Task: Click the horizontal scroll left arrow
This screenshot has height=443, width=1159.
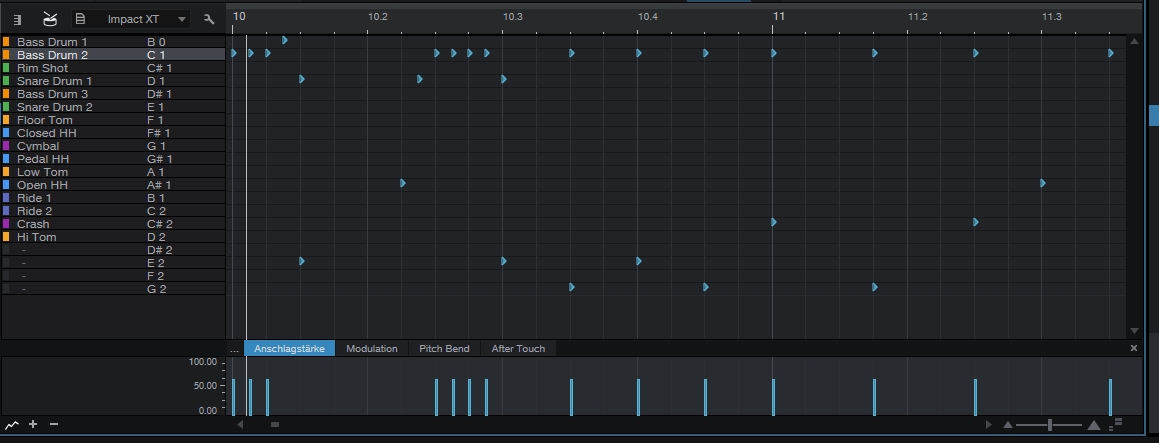Action: [x=239, y=425]
